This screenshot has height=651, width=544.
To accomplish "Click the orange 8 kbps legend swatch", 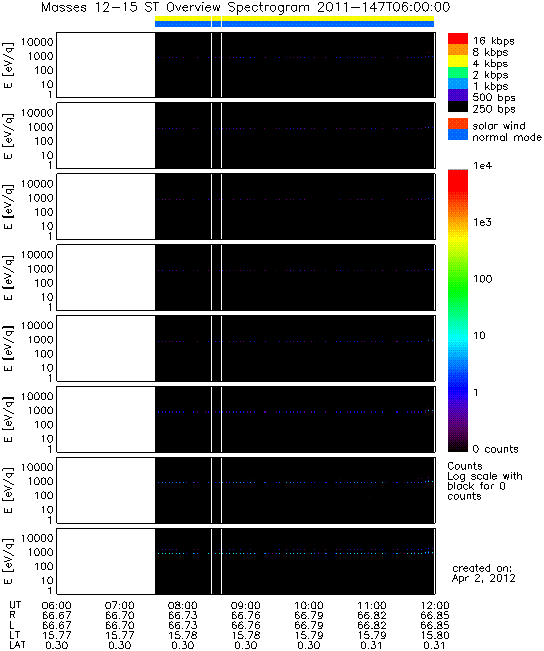I will click(458, 50).
